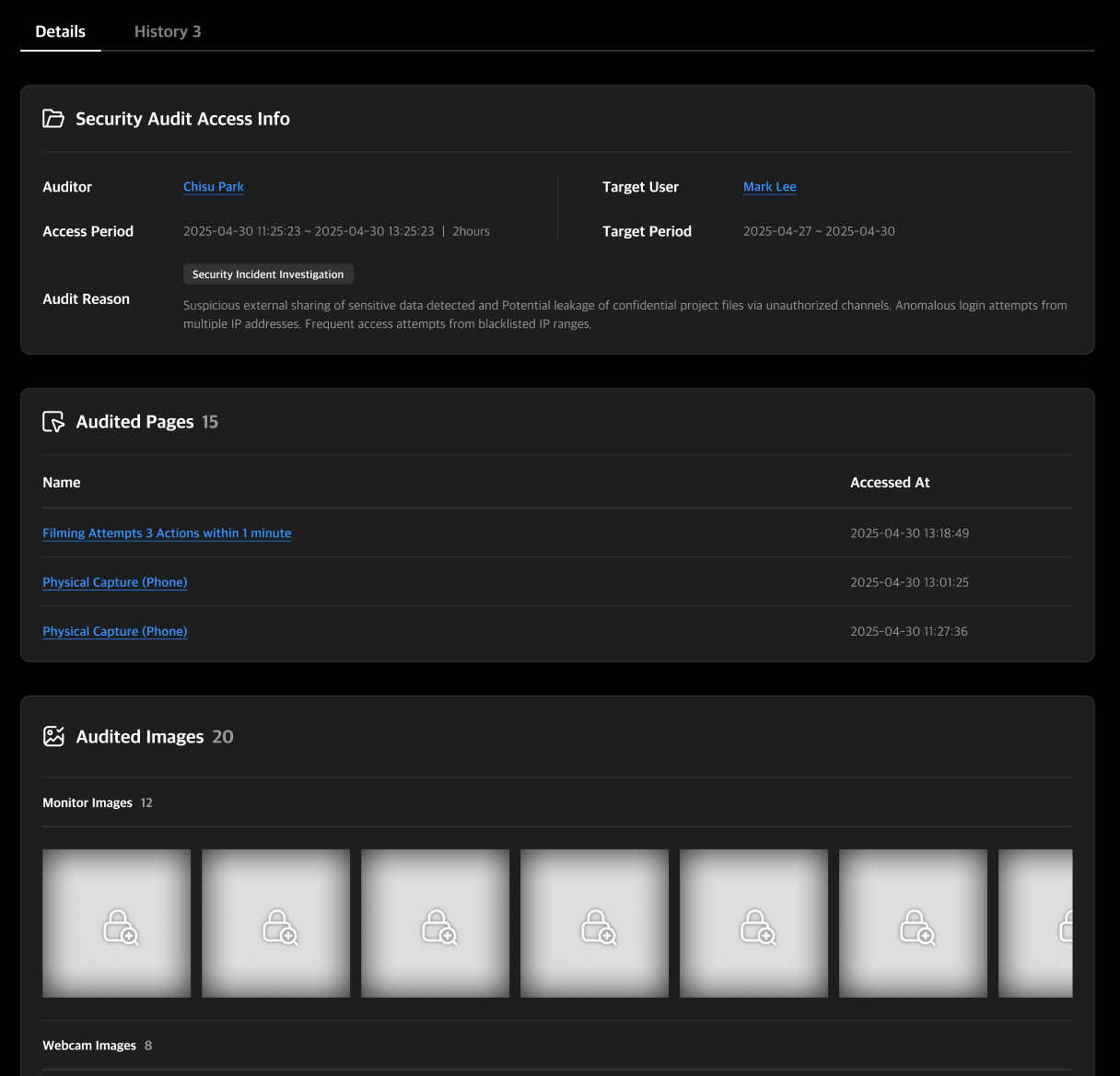Open Physical Capture (Phone) accessed at 11:27:36
This screenshot has width=1120, height=1076.
click(114, 631)
